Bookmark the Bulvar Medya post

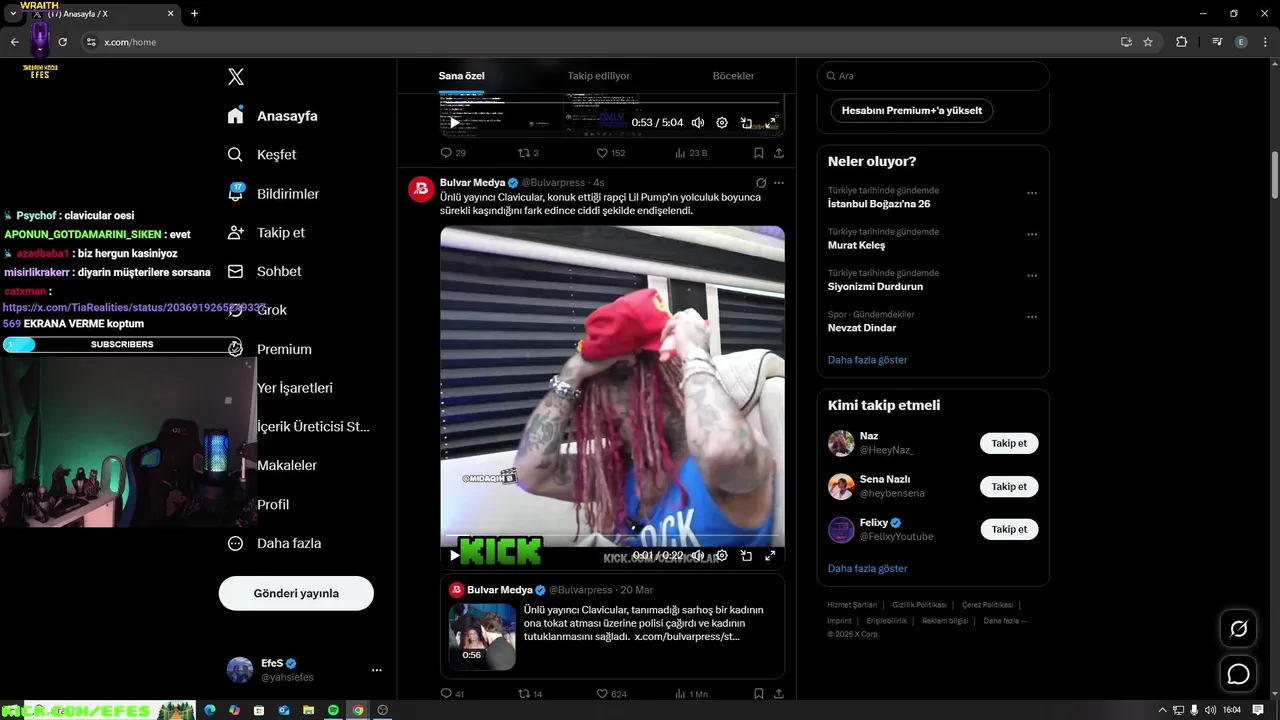tap(758, 694)
